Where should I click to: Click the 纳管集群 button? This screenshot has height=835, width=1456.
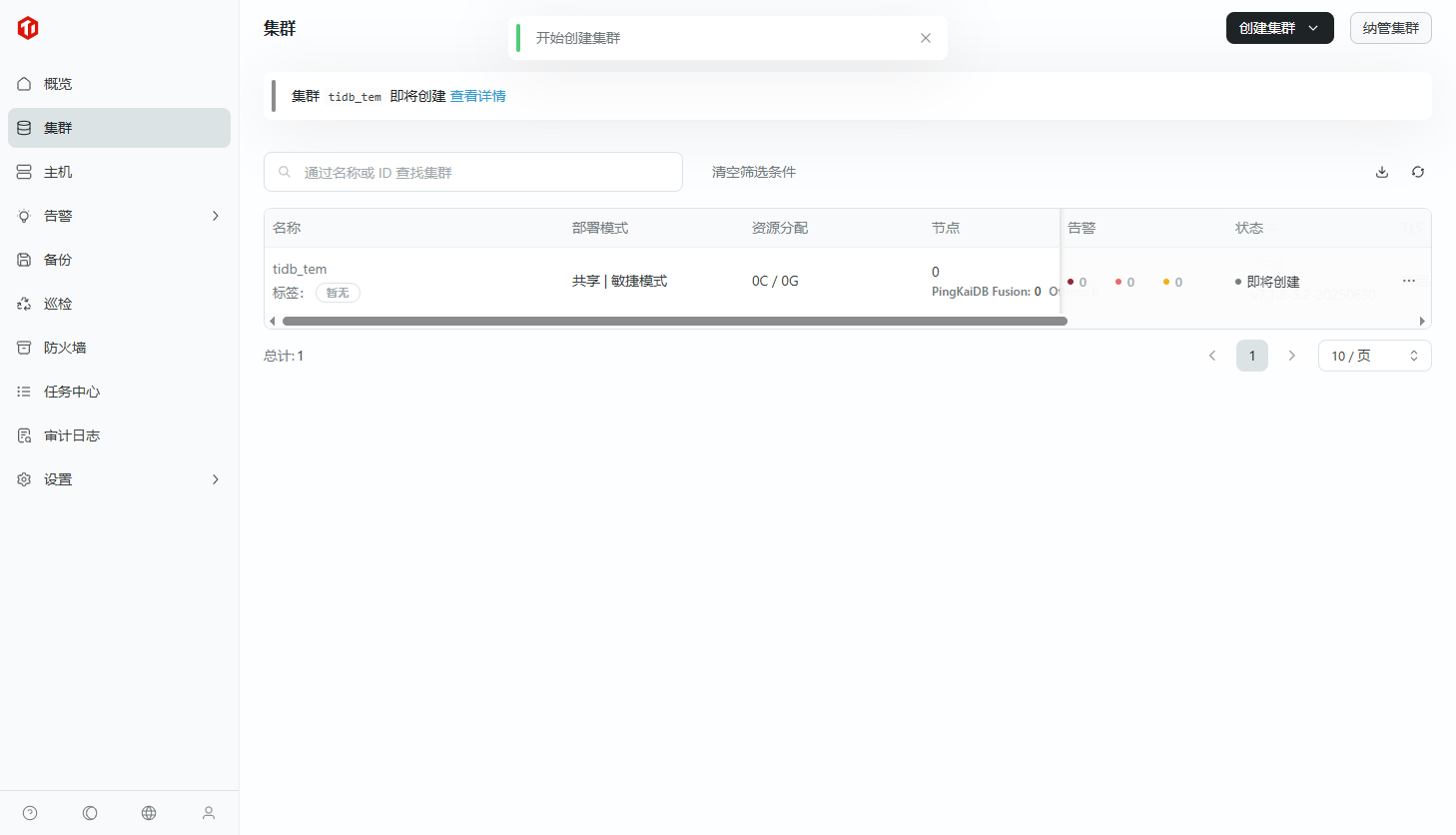1390,28
